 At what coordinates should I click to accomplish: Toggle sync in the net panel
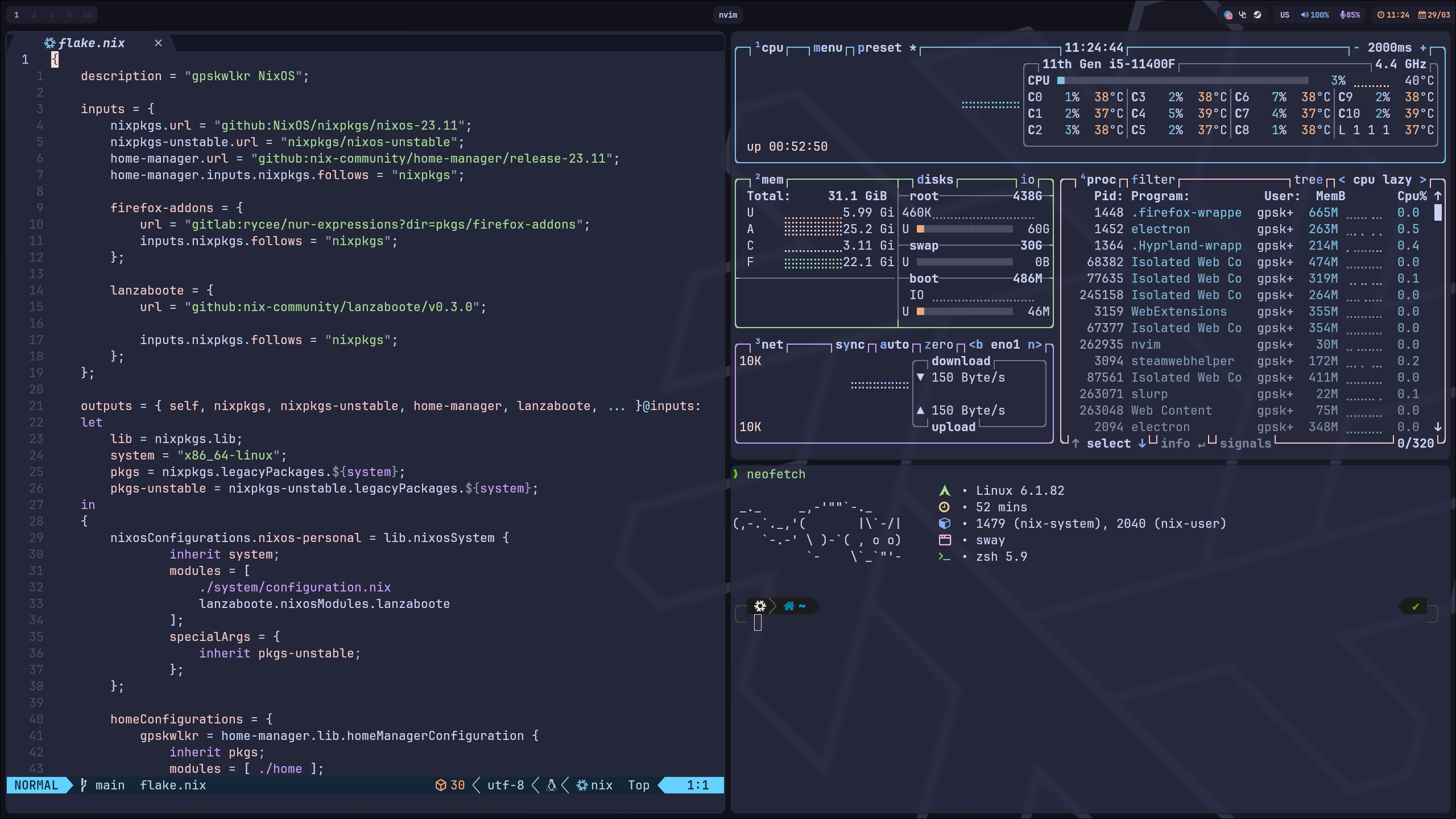click(849, 345)
